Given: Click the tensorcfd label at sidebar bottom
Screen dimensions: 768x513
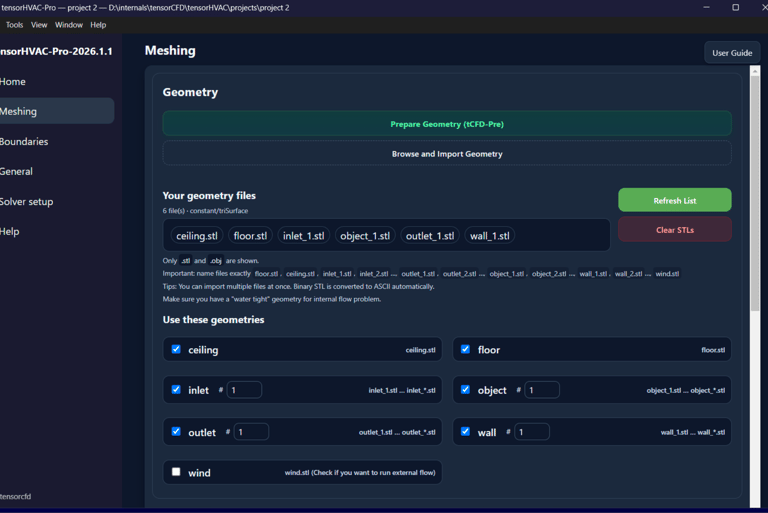Looking at the screenshot, I should pyautogui.click(x=16, y=496).
